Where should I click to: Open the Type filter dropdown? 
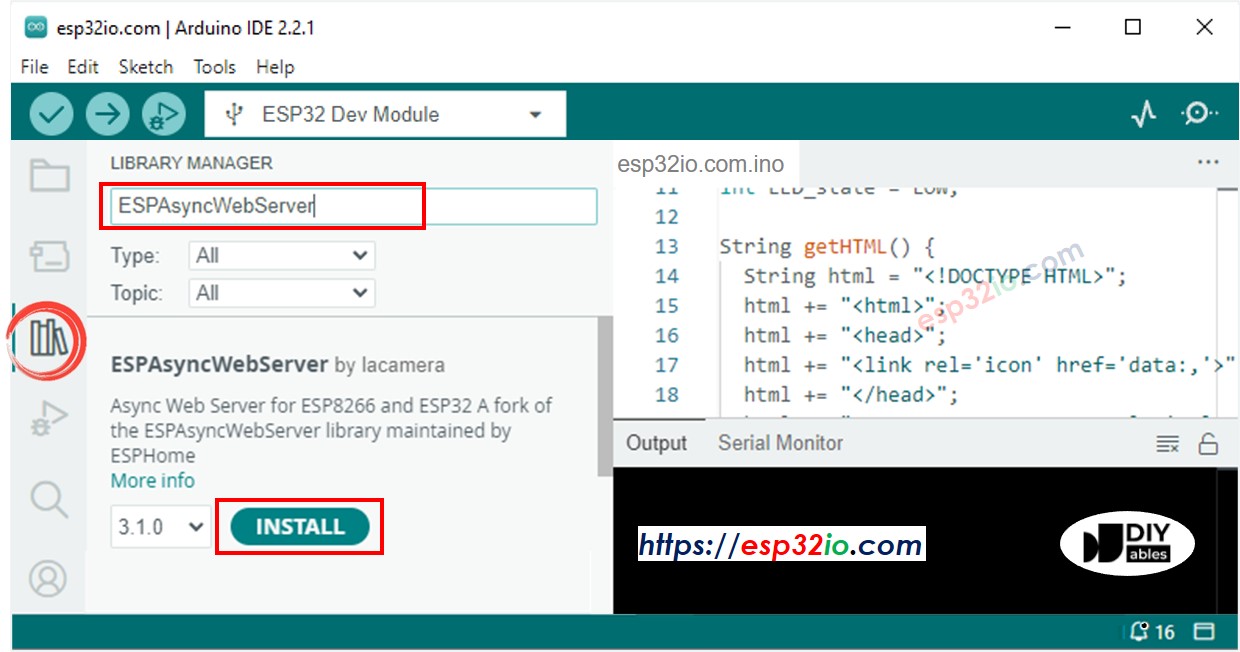tap(281, 256)
